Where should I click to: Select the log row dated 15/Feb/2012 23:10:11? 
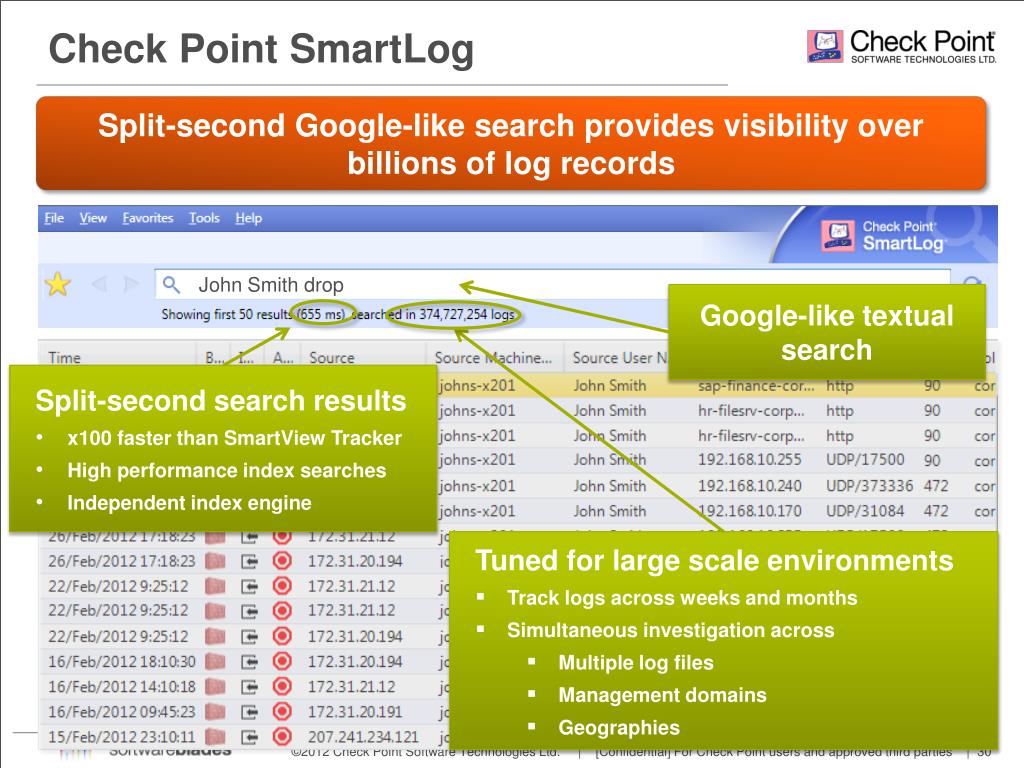point(245,737)
